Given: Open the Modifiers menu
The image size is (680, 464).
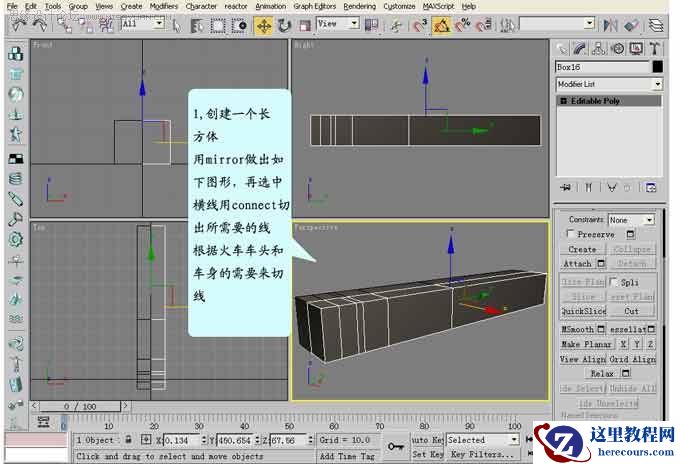Looking at the screenshot, I should (163, 7).
